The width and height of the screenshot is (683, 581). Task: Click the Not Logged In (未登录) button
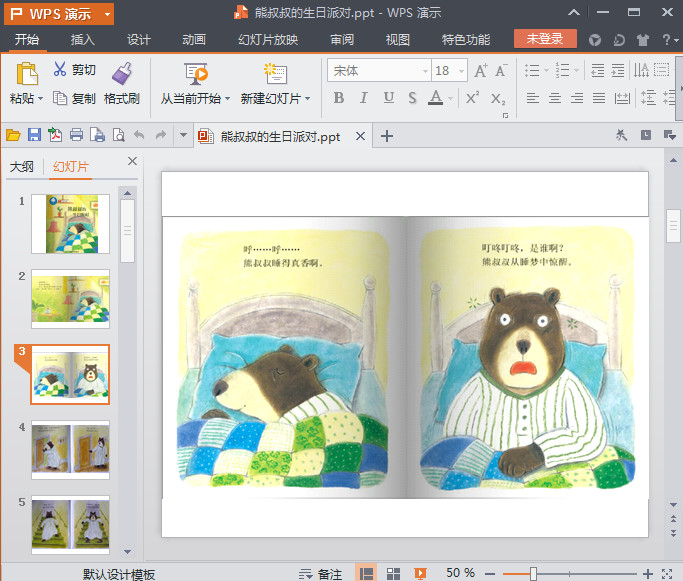[x=545, y=39]
